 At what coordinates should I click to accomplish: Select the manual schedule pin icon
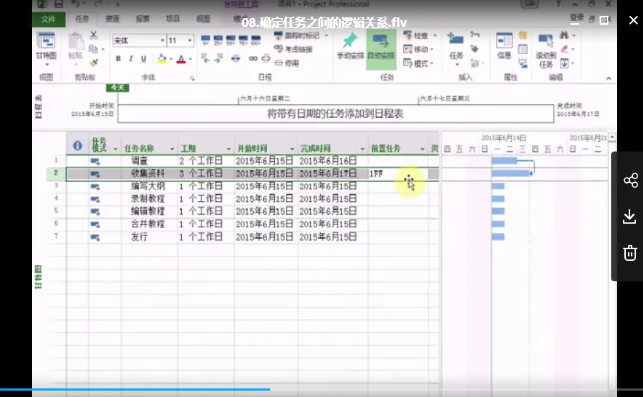(350, 40)
